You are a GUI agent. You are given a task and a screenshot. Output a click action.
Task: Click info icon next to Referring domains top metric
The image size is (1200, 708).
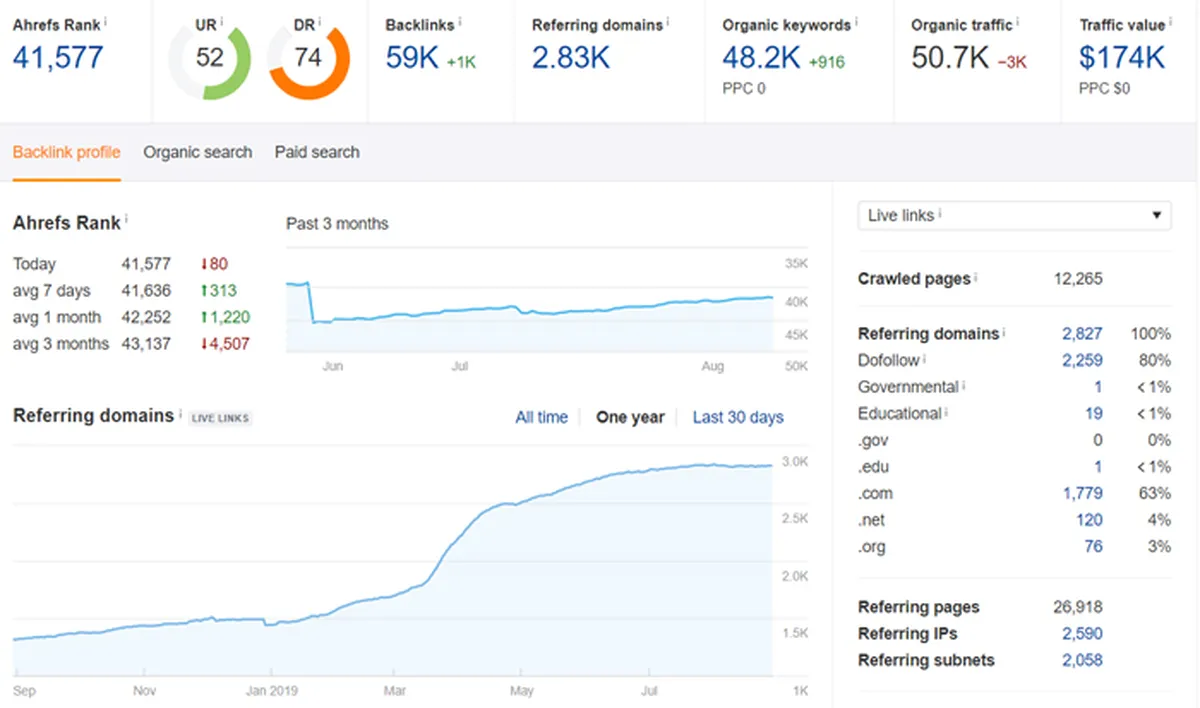(667, 21)
